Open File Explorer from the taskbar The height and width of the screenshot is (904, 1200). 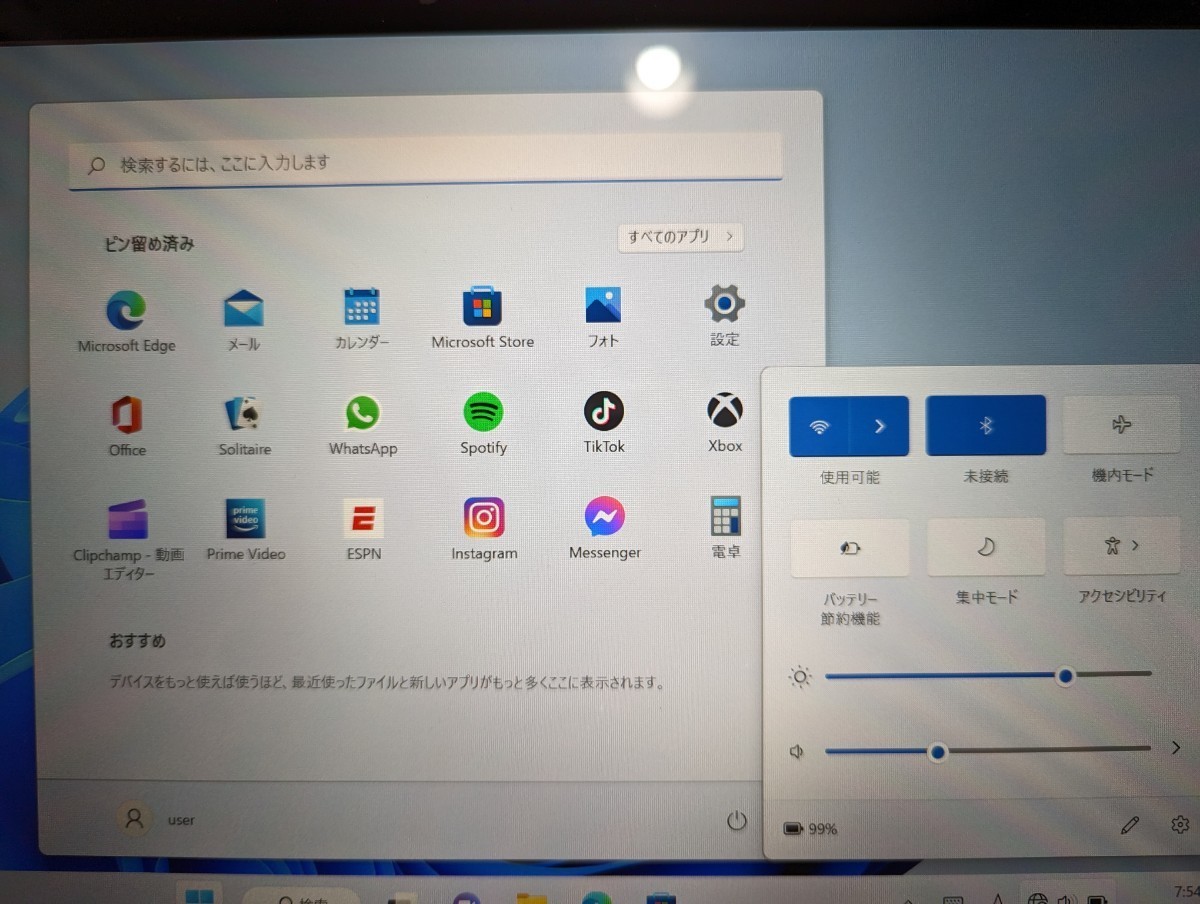point(531,897)
